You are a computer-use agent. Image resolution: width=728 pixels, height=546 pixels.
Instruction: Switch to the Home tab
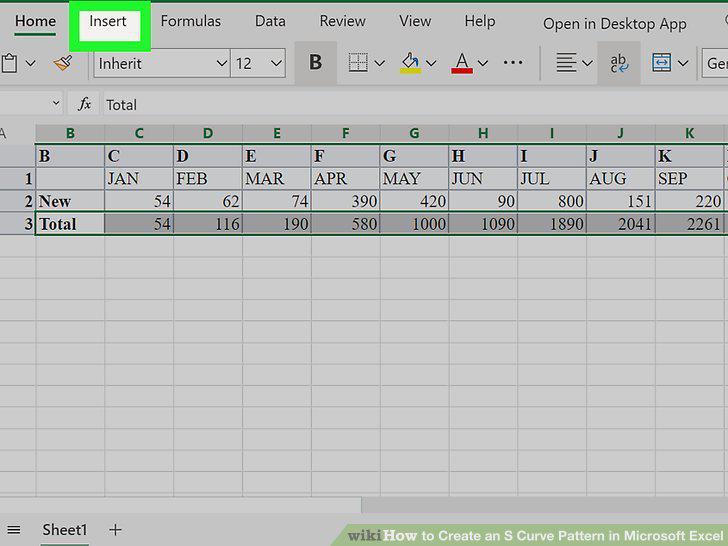35,21
